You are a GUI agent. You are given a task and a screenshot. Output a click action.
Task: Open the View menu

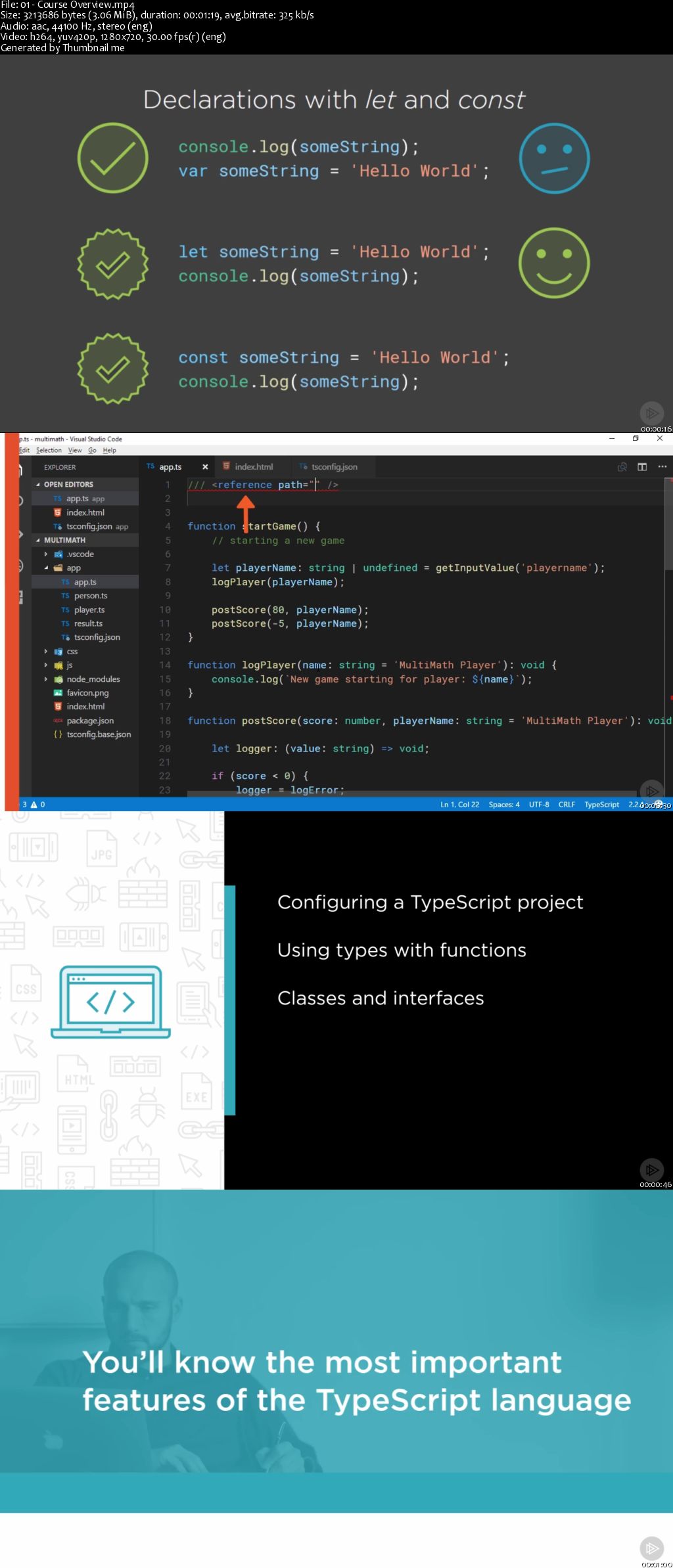pyautogui.click(x=75, y=451)
